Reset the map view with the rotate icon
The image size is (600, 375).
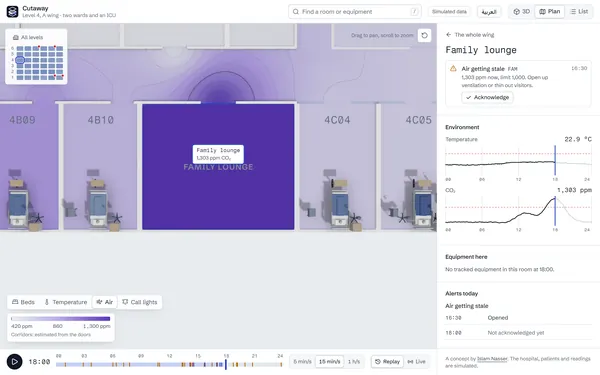pyautogui.click(x=424, y=35)
